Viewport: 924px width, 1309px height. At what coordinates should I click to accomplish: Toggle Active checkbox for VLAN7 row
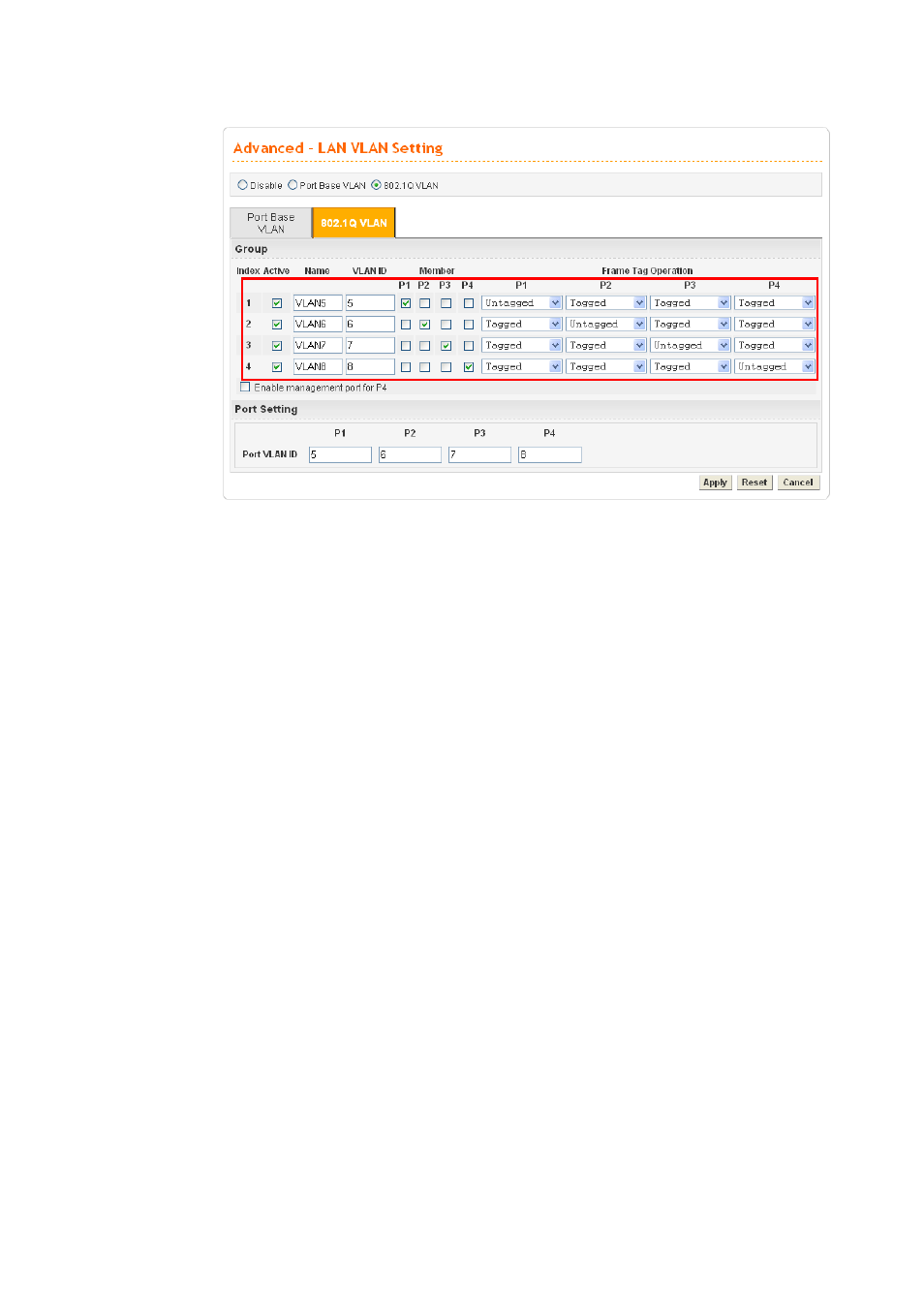[277, 346]
